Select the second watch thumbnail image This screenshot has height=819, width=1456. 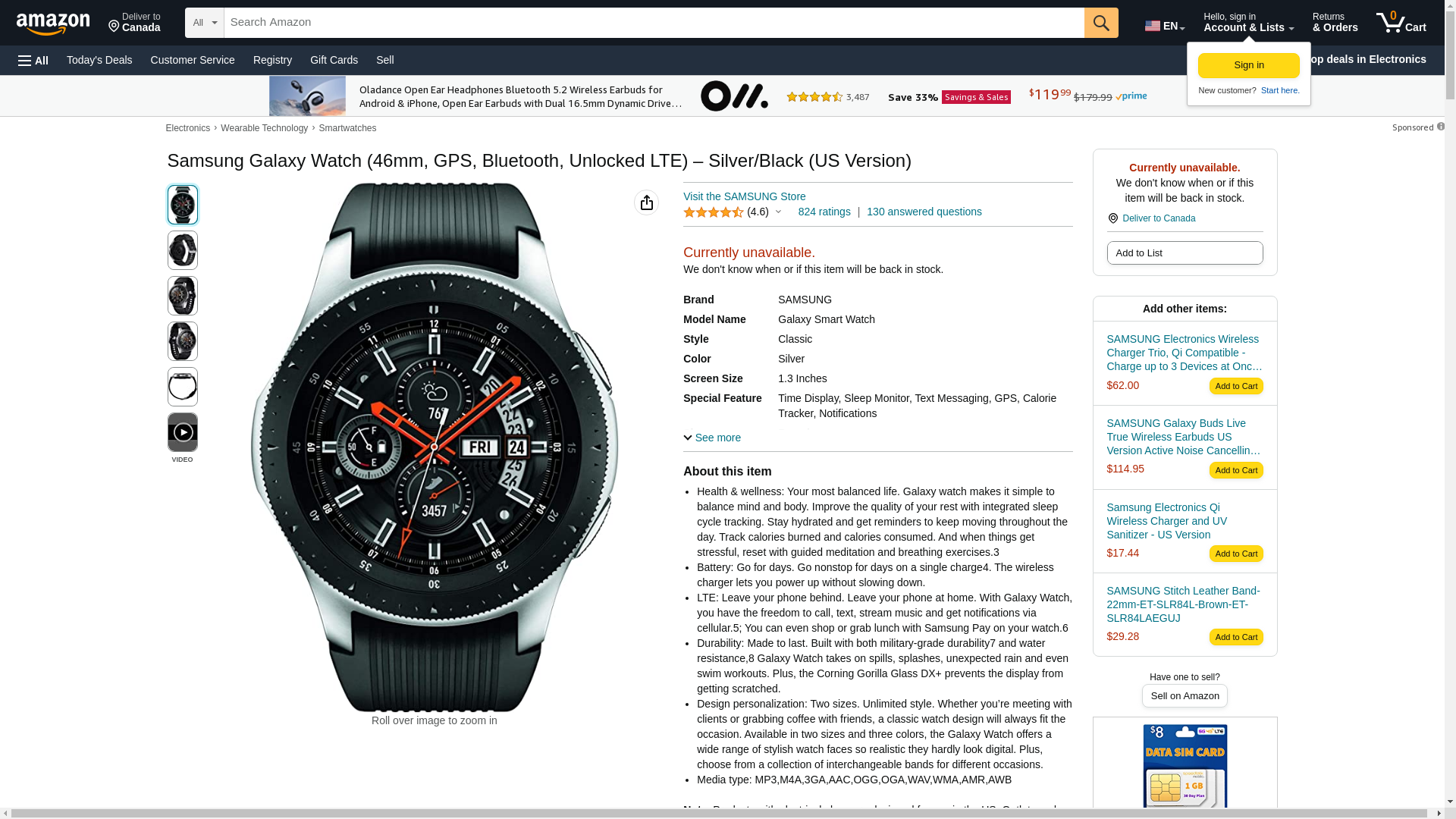[x=182, y=250]
